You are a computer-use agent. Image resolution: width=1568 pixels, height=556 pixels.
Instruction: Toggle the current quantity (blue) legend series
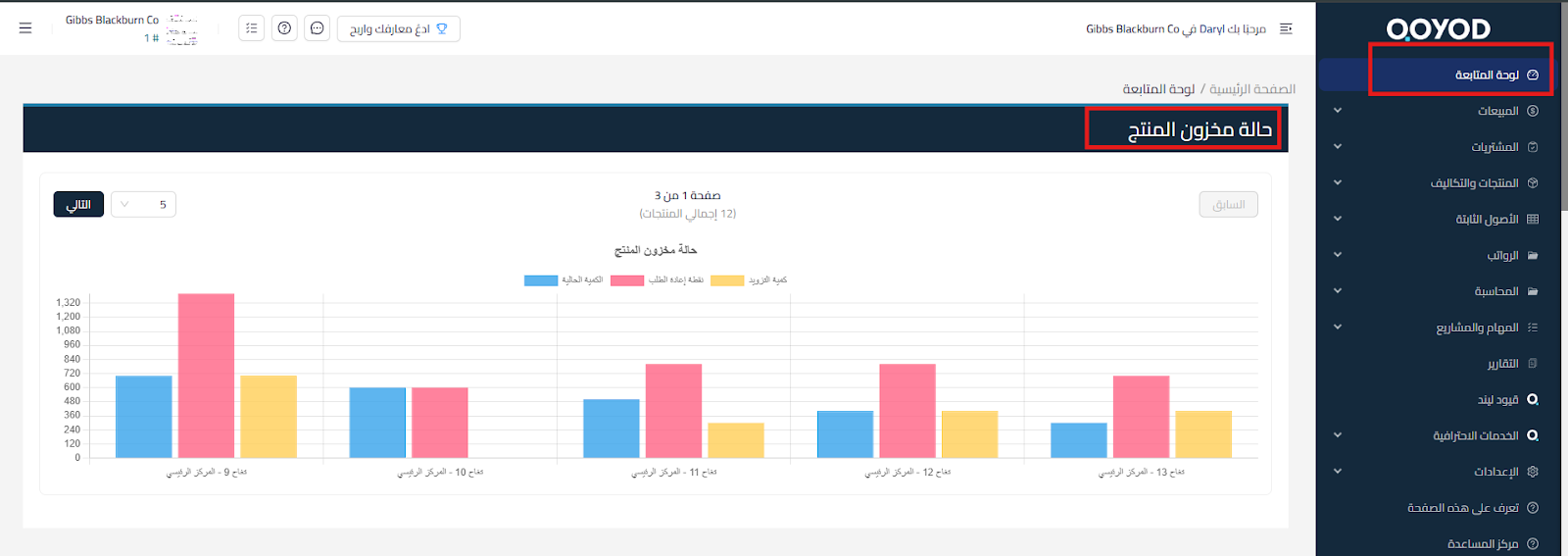pyautogui.click(x=541, y=280)
